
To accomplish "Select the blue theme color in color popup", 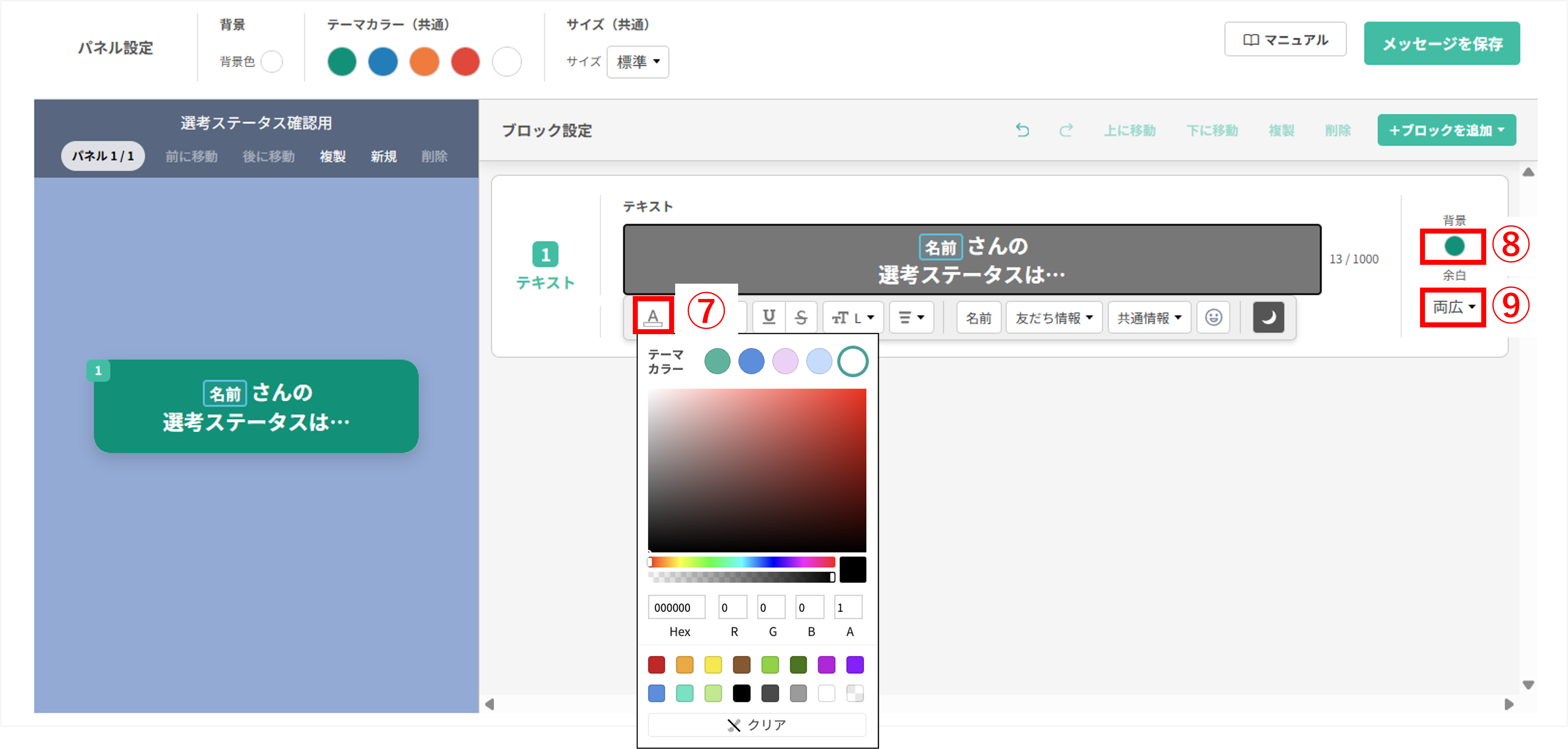I will click(x=751, y=361).
